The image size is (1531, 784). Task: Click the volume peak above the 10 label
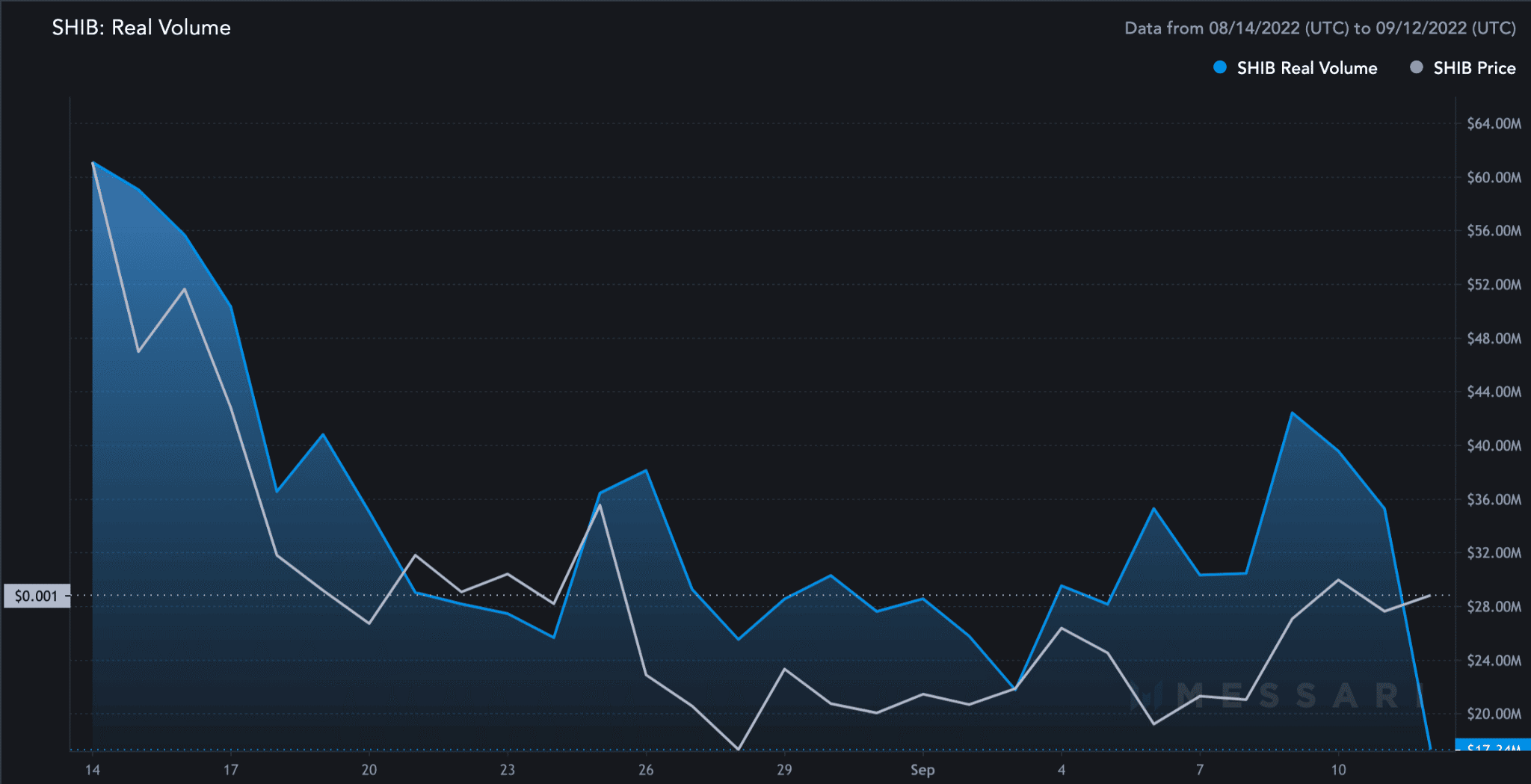[x=1293, y=413]
